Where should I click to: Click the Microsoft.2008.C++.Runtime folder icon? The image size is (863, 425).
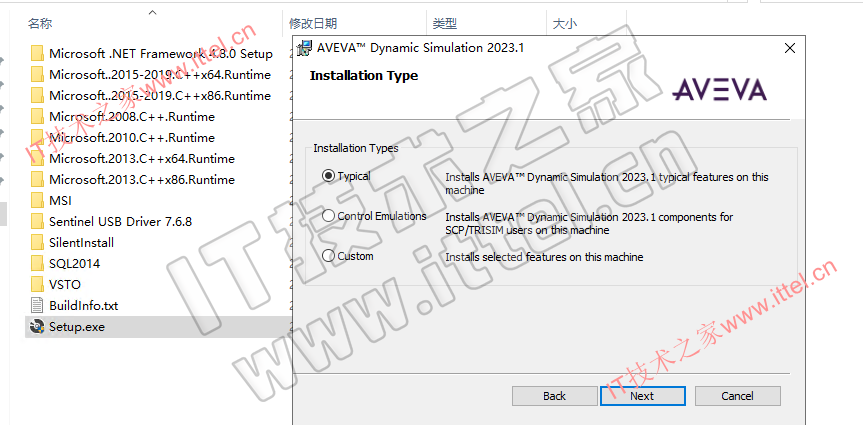[x=37, y=116]
